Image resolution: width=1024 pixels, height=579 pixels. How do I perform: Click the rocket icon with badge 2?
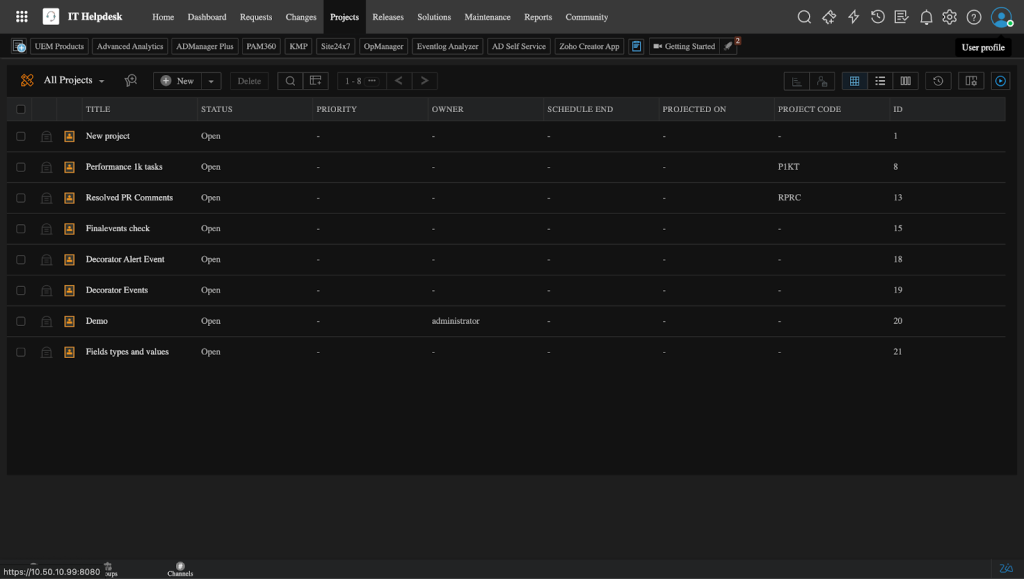click(729, 46)
